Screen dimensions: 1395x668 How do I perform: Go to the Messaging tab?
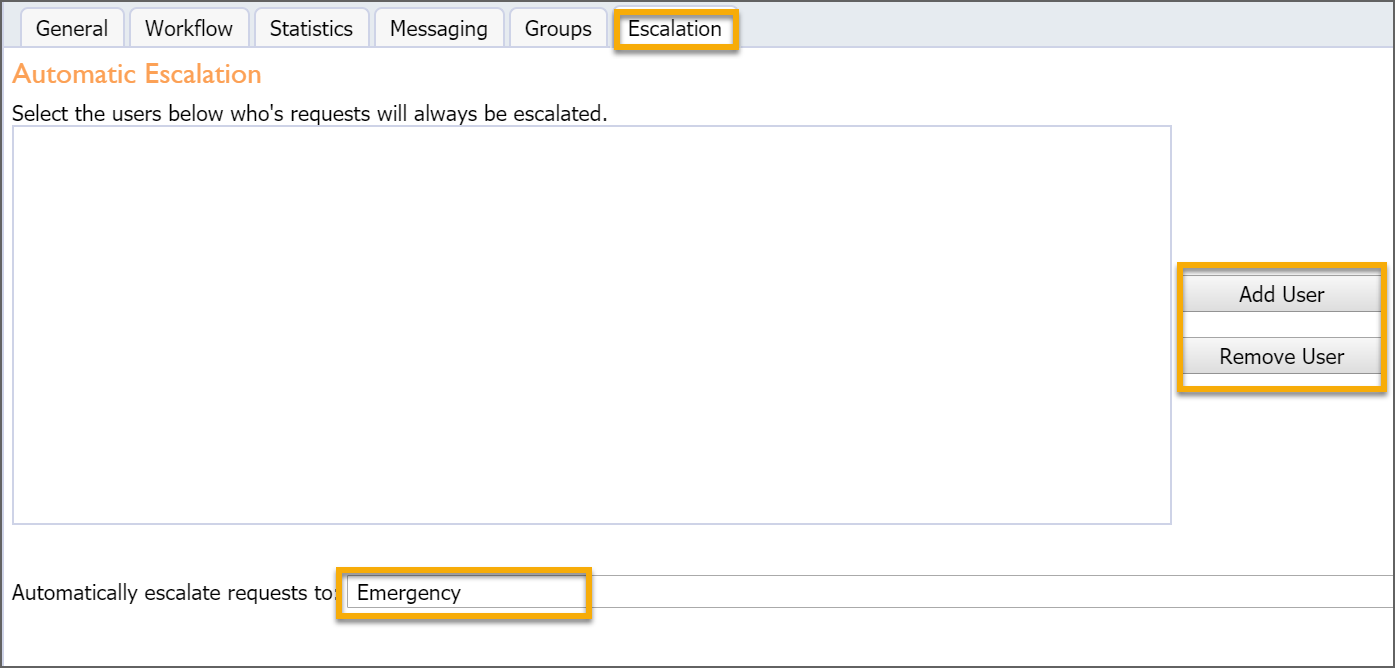439,29
